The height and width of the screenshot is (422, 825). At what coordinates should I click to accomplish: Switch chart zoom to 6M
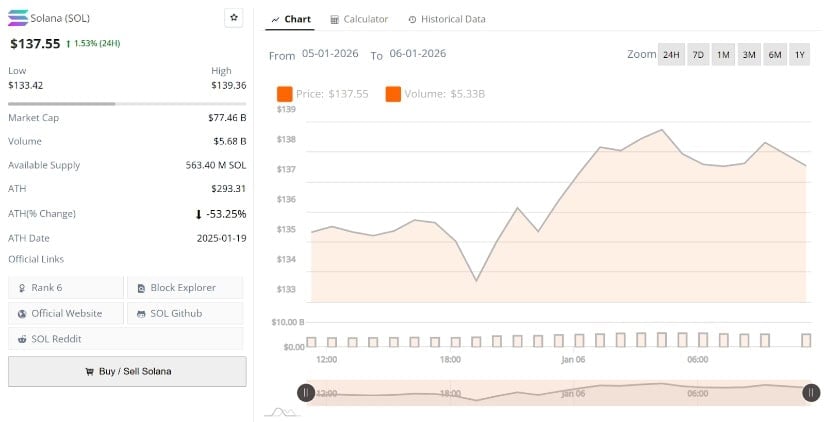(x=774, y=55)
